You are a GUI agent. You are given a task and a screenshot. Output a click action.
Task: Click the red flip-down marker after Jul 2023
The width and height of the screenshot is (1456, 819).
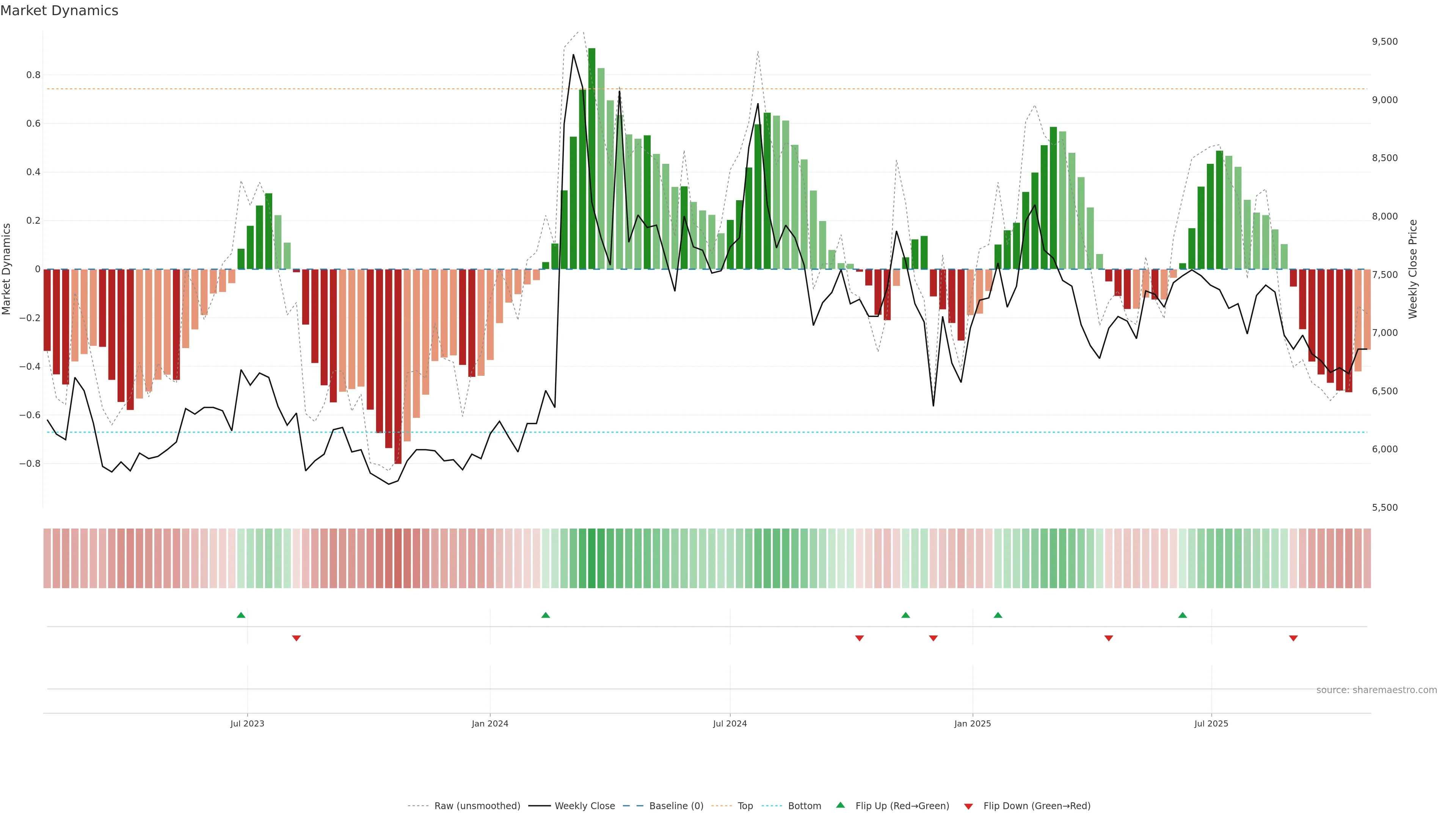[296, 638]
